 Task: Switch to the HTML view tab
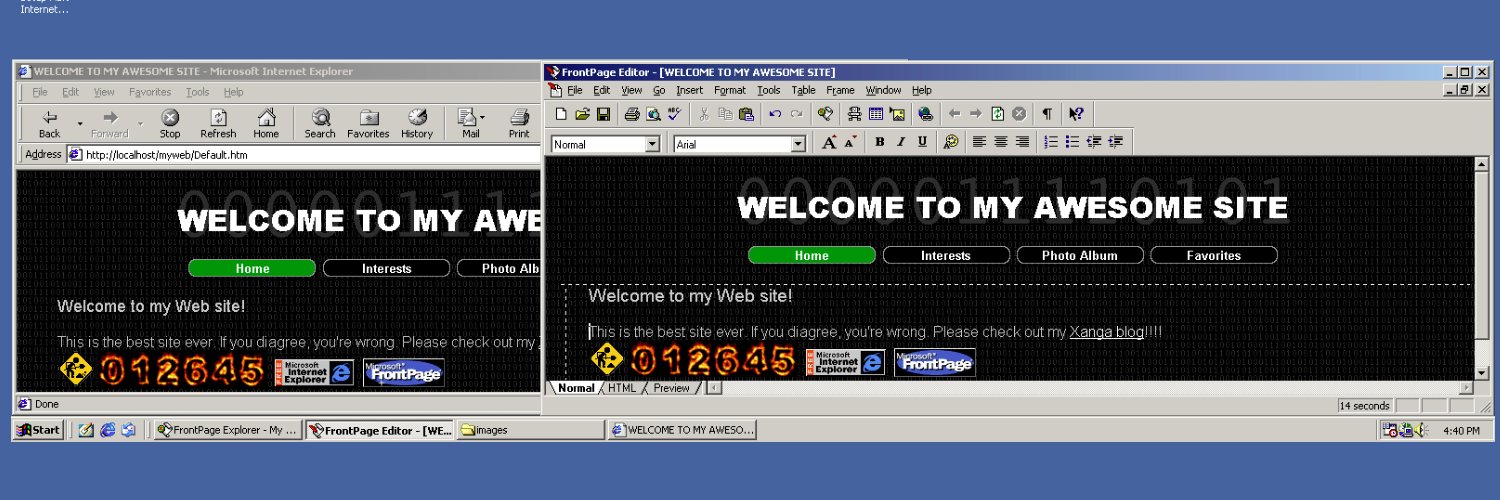pyautogui.click(x=622, y=388)
